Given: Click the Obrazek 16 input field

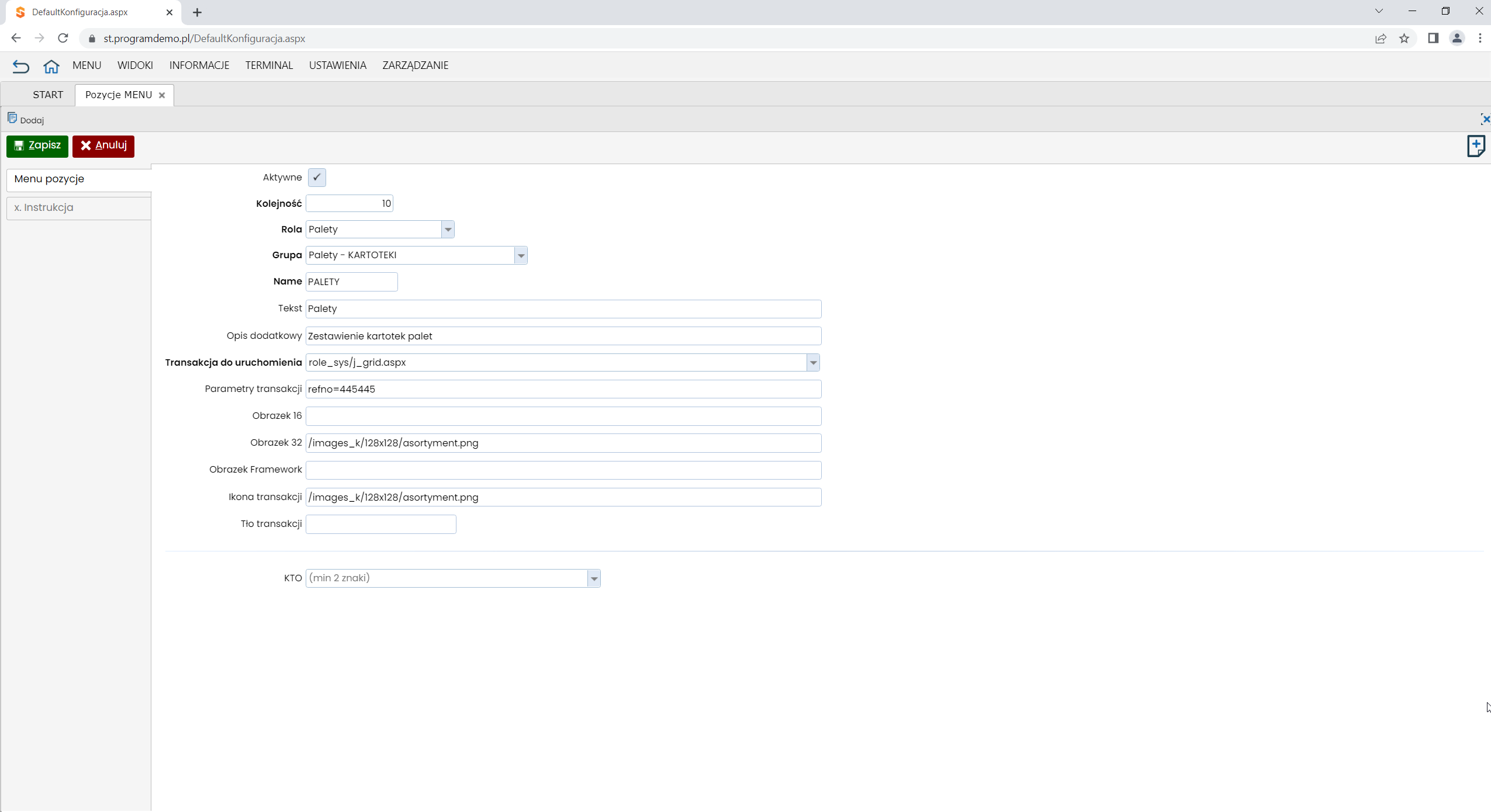Looking at the screenshot, I should 563,416.
